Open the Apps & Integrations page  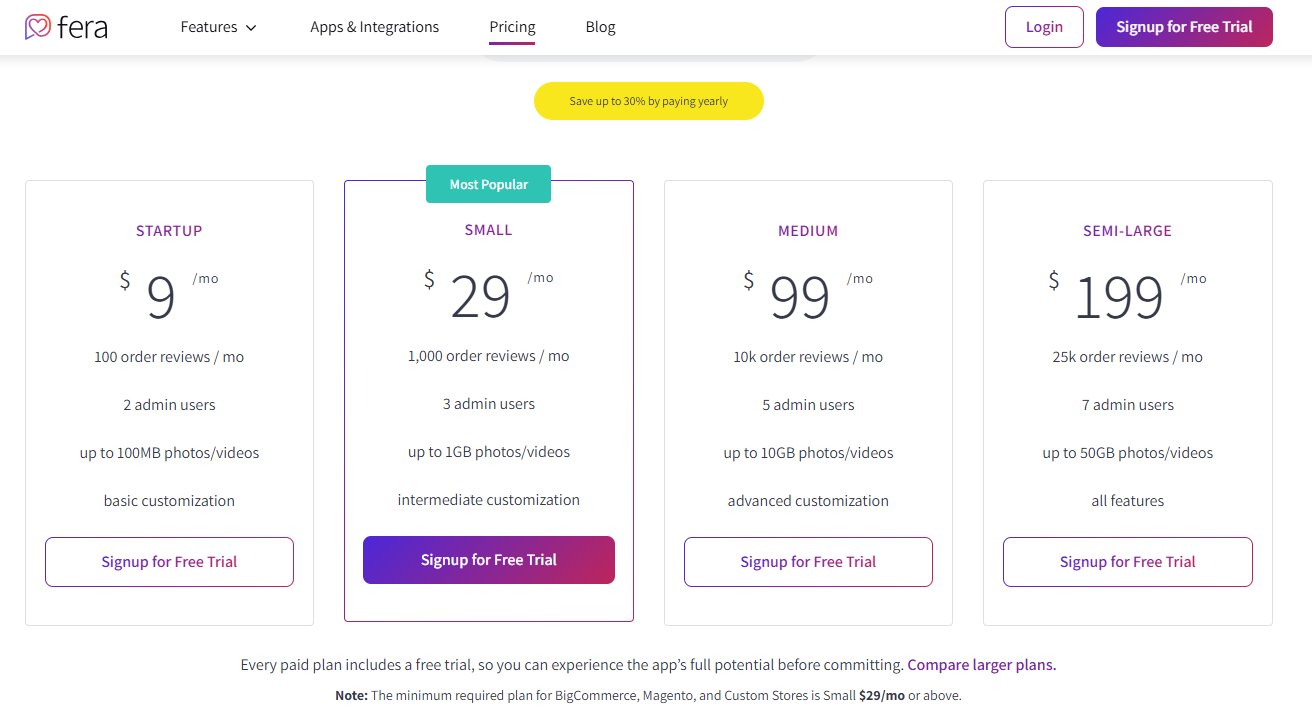pos(374,27)
